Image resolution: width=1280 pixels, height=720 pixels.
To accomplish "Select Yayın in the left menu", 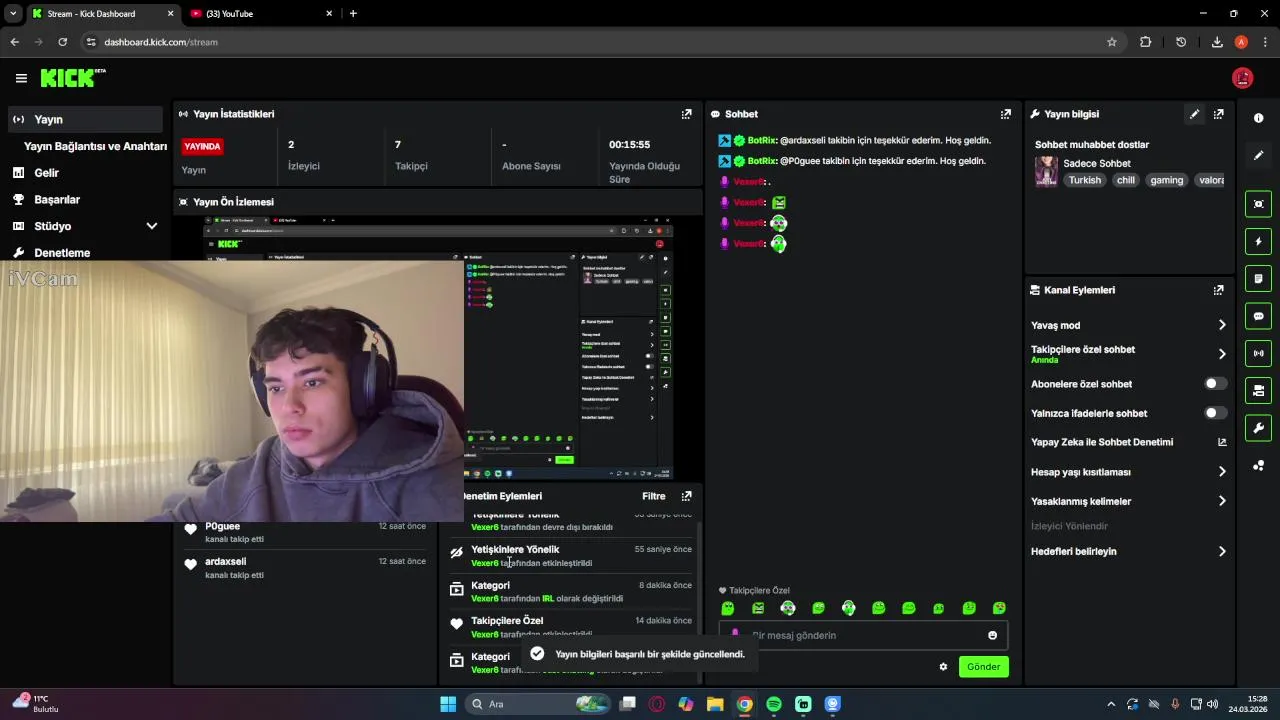I will 84,119.
